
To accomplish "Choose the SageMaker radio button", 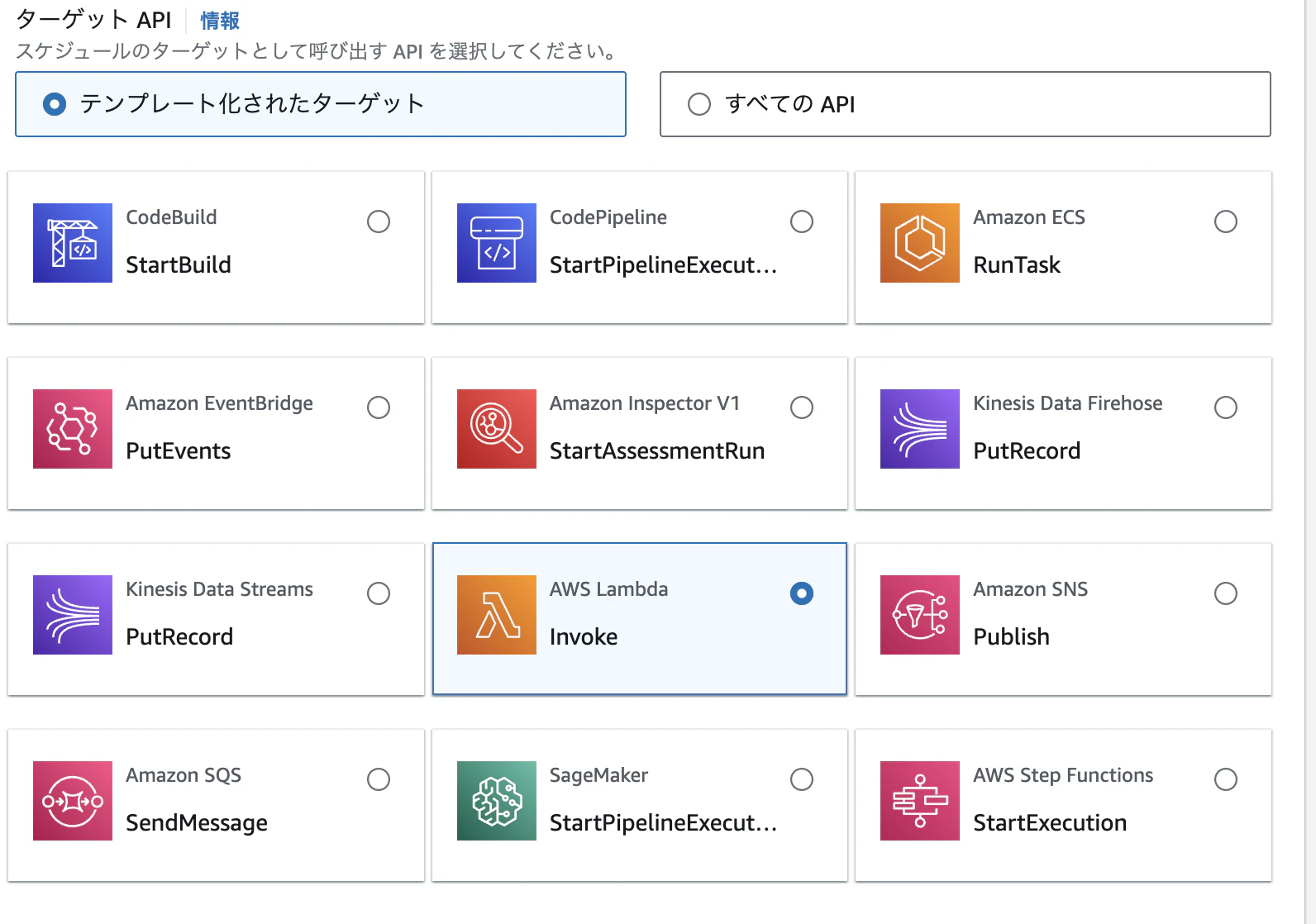I will 802,779.
